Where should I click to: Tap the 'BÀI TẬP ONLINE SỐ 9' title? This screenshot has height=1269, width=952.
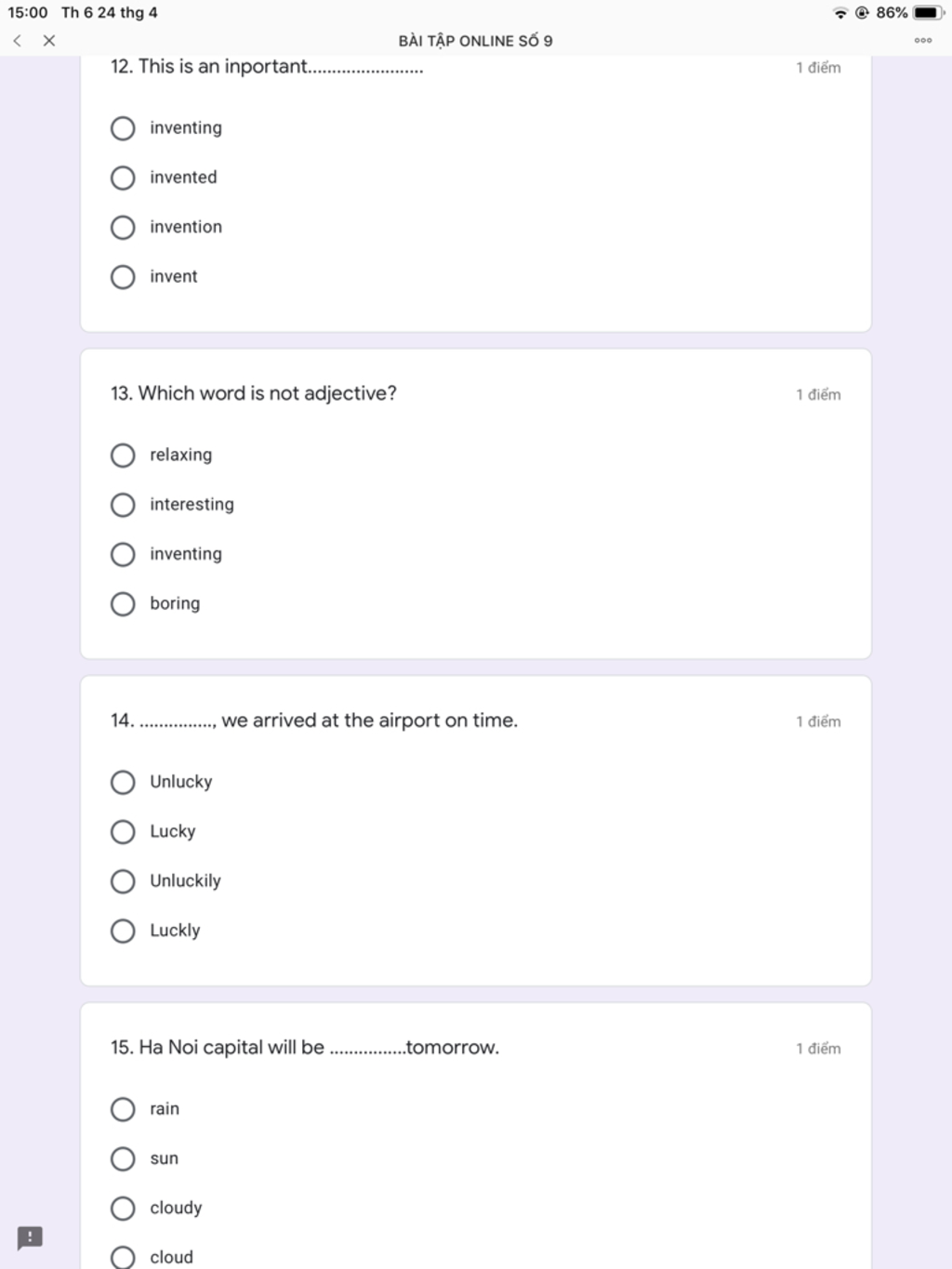pyautogui.click(x=475, y=41)
